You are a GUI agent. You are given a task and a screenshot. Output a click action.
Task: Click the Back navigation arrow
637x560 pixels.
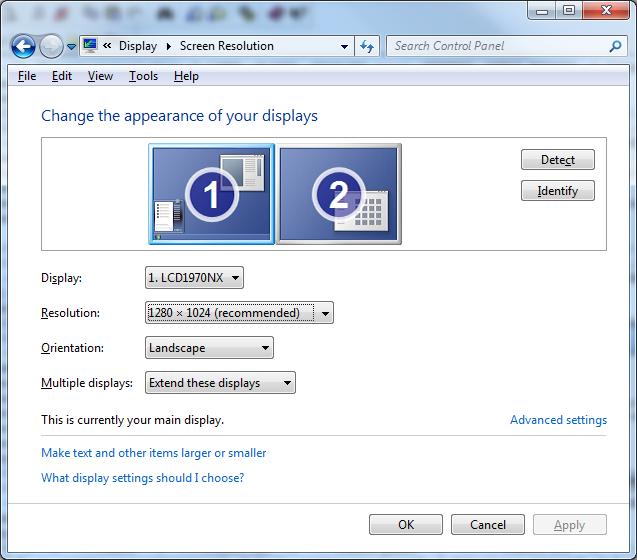pos(23,46)
